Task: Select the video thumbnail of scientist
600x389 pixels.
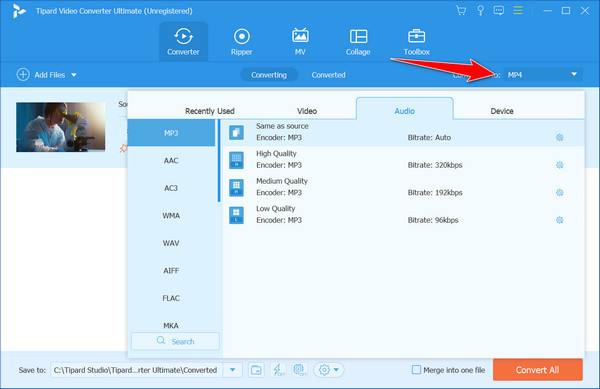Action: click(60, 127)
